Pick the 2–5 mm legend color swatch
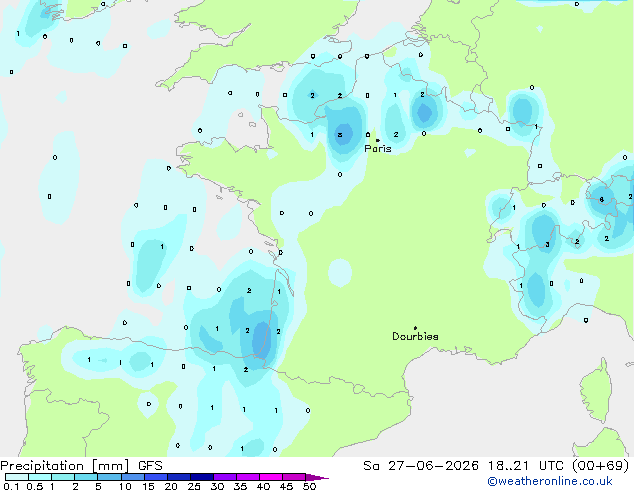Screen dimensions: 634x490 [x=87, y=477]
